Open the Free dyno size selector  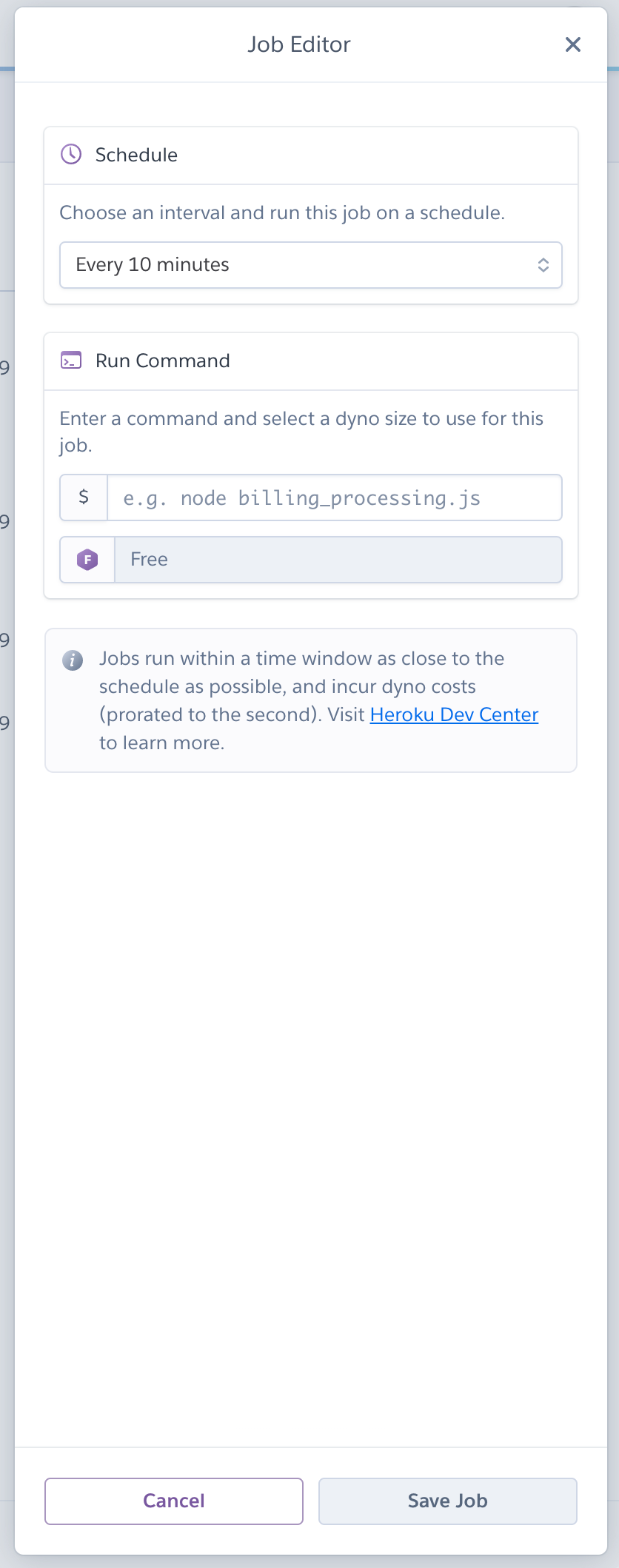pyautogui.click(x=338, y=560)
